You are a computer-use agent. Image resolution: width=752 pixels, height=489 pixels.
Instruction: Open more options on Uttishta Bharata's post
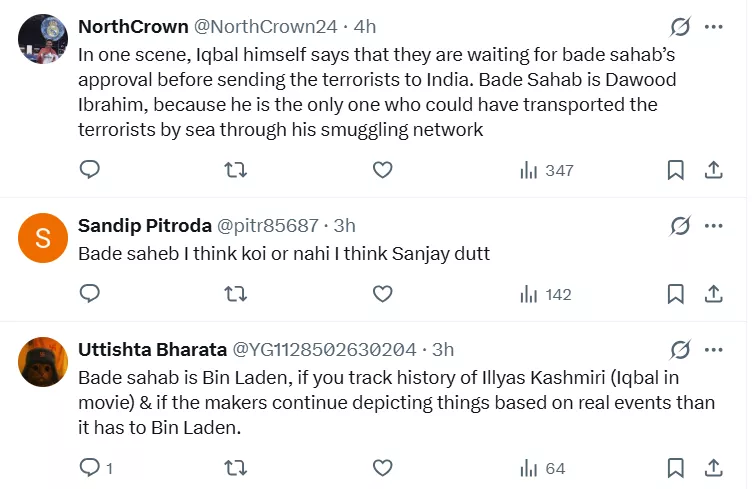pyautogui.click(x=714, y=349)
